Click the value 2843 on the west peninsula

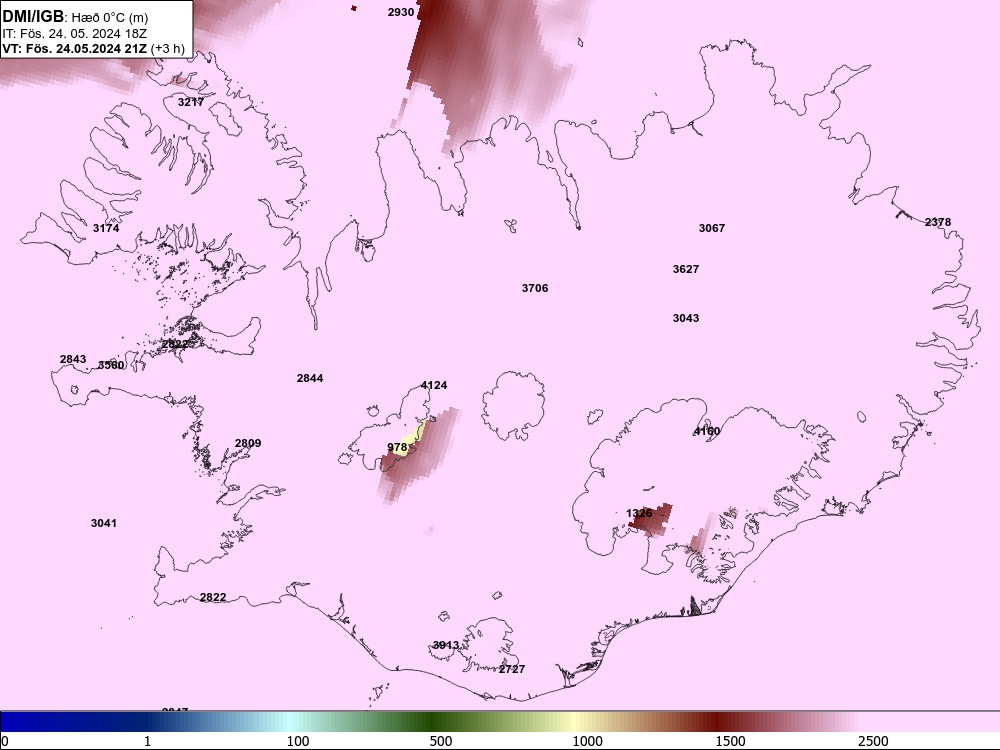pyautogui.click(x=73, y=360)
